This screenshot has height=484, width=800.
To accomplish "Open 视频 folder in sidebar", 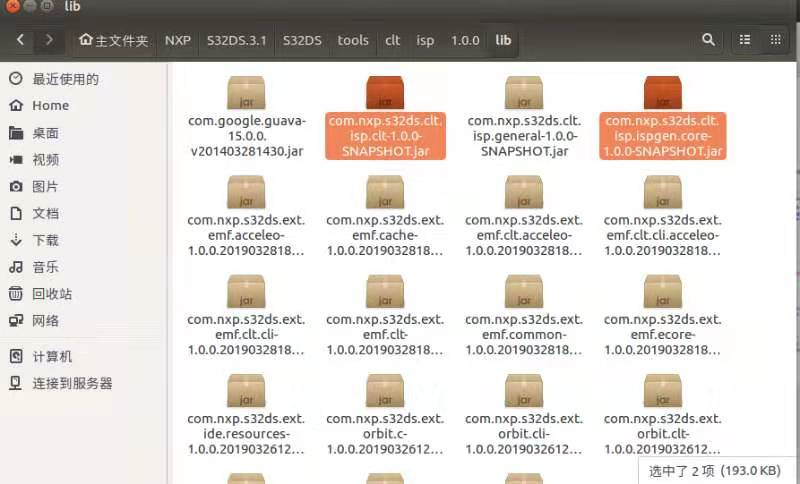I will coord(34,160).
